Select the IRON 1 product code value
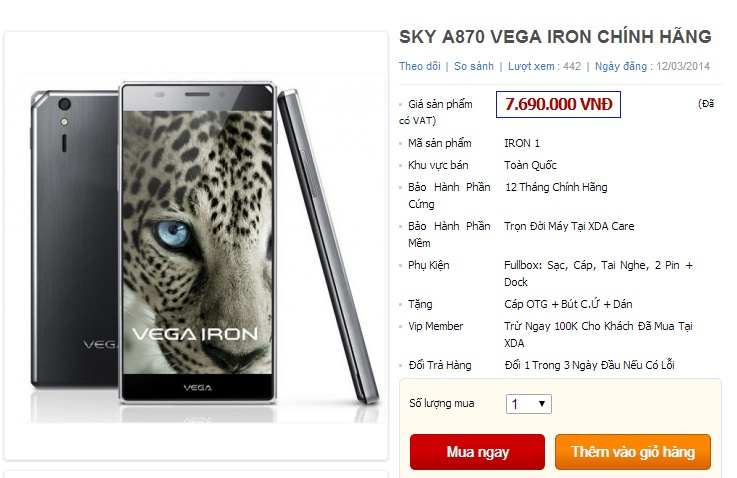The image size is (737, 478). pyautogui.click(x=522, y=143)
